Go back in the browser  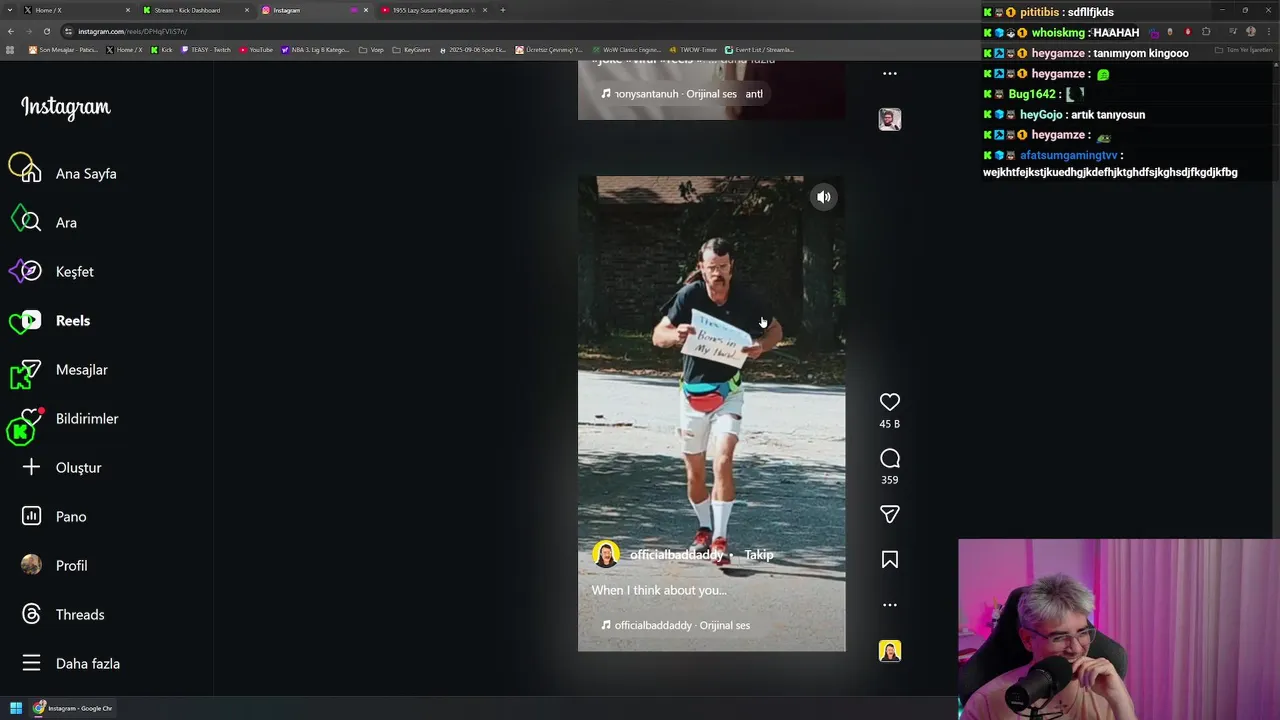11,31
